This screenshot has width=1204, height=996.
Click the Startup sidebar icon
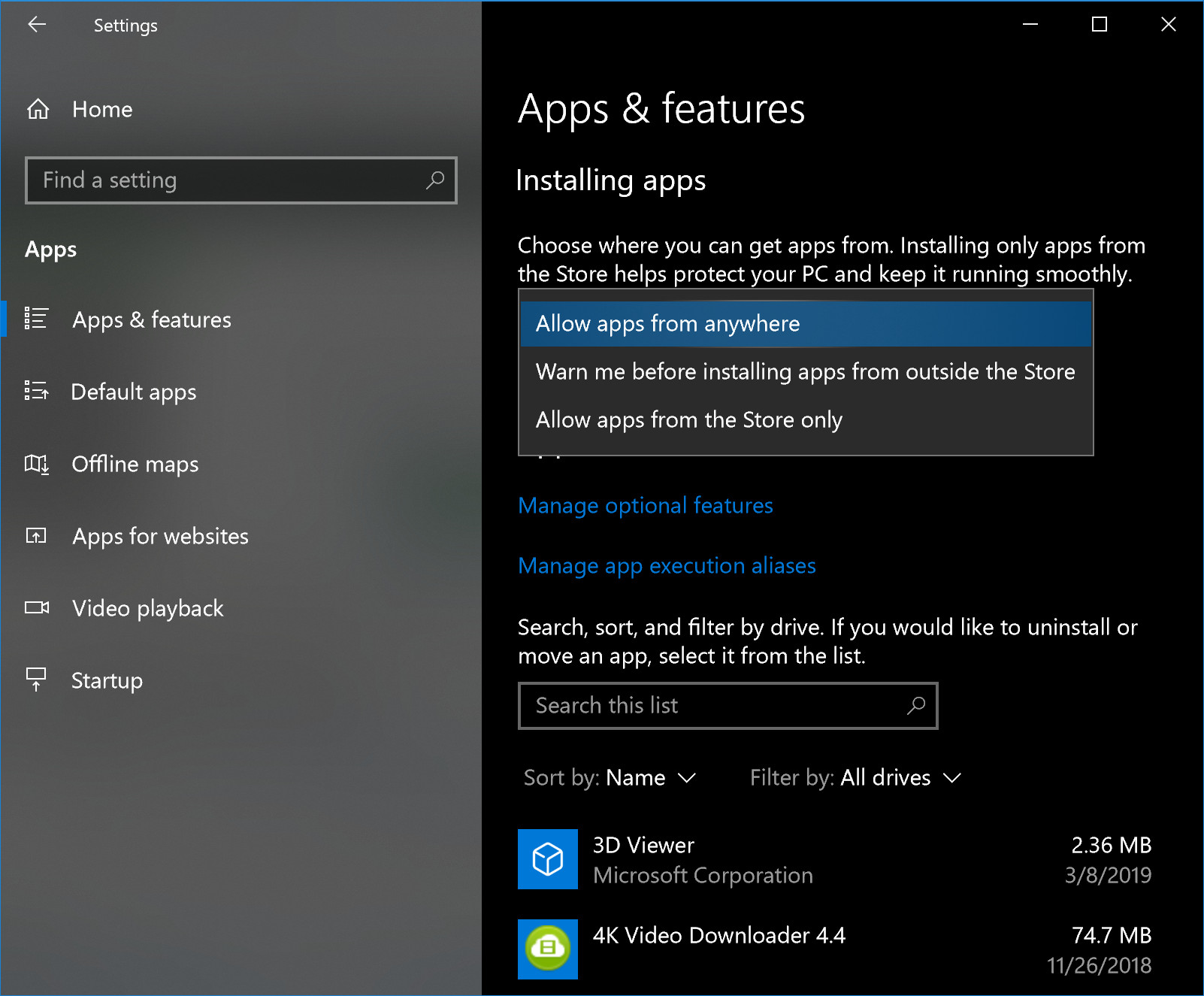click(x=36, y=680)
